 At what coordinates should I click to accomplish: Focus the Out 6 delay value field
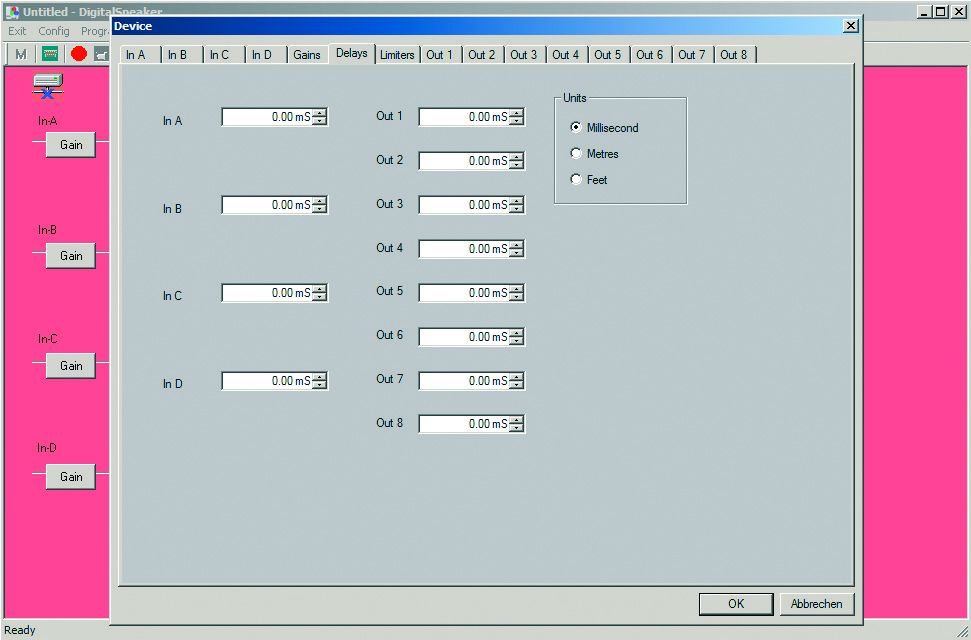tap(464, 336)
